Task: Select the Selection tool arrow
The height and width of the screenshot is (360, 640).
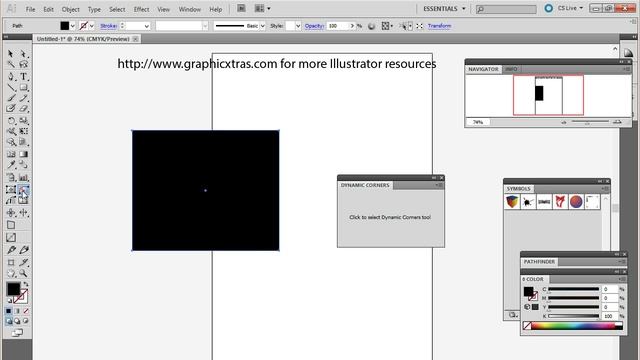Action: click(11, 54)
